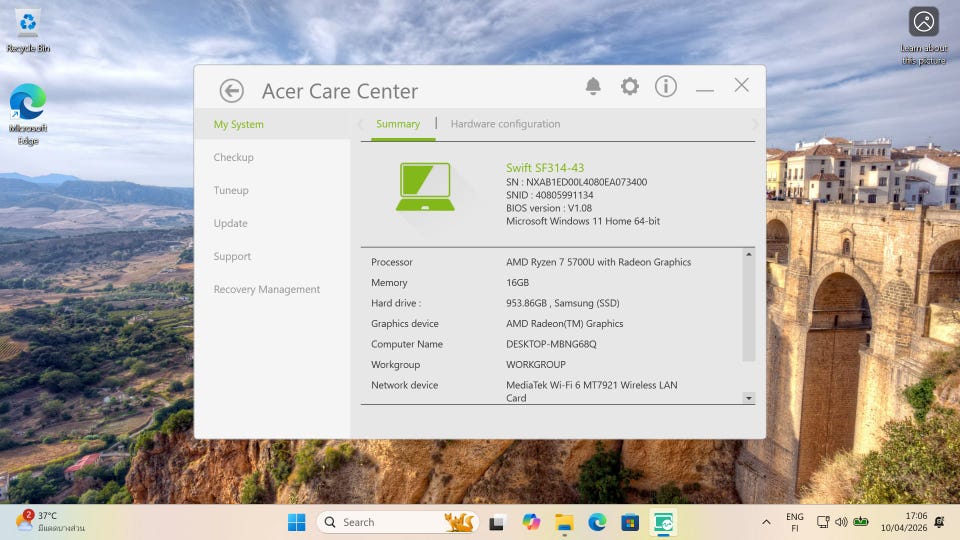The width and height of the screenshot is (960, 540).
Task: Open Microsoft Store from taskbar
Action: click(x=630, y=522)
